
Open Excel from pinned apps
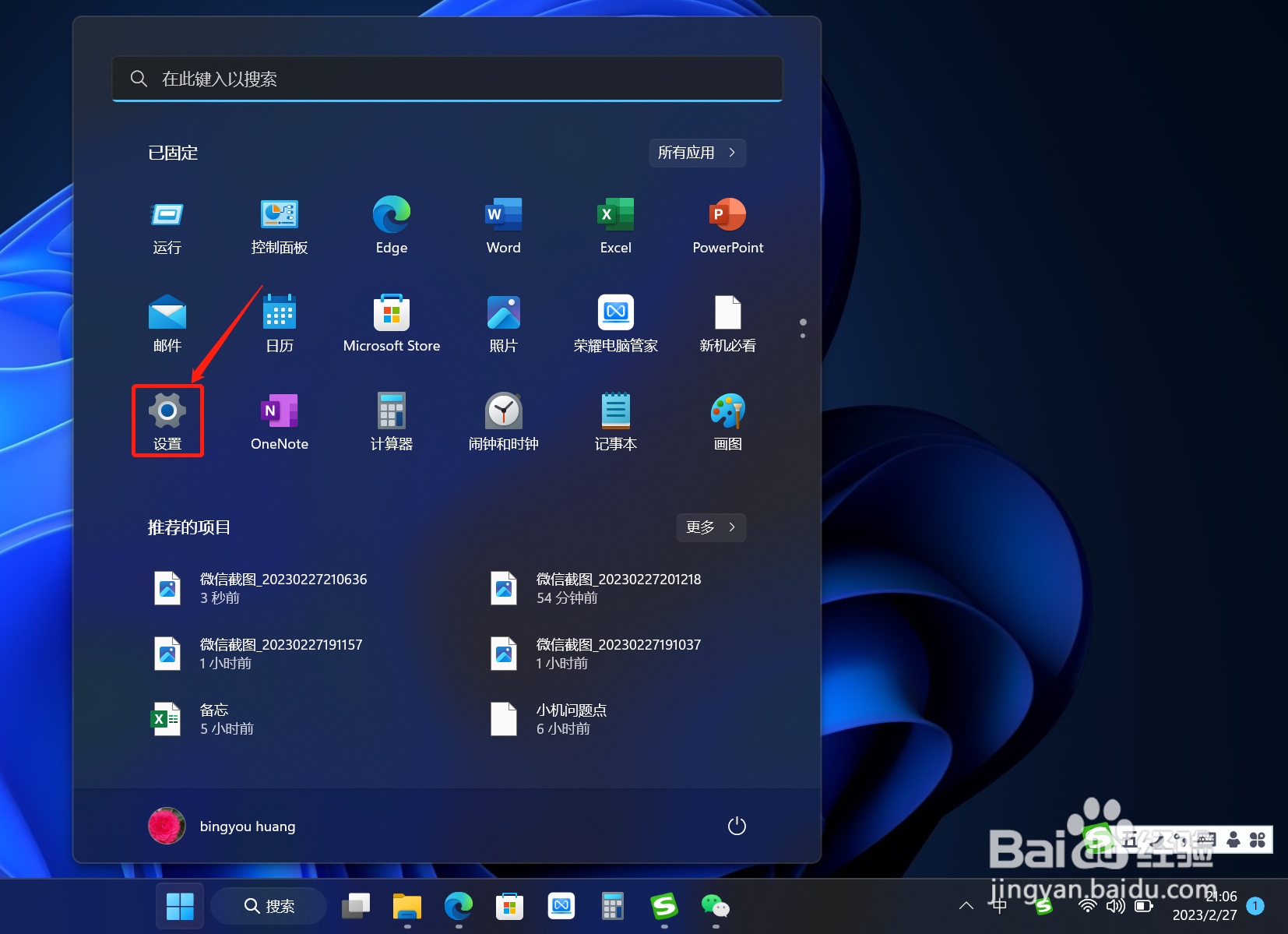coord(616,227)
